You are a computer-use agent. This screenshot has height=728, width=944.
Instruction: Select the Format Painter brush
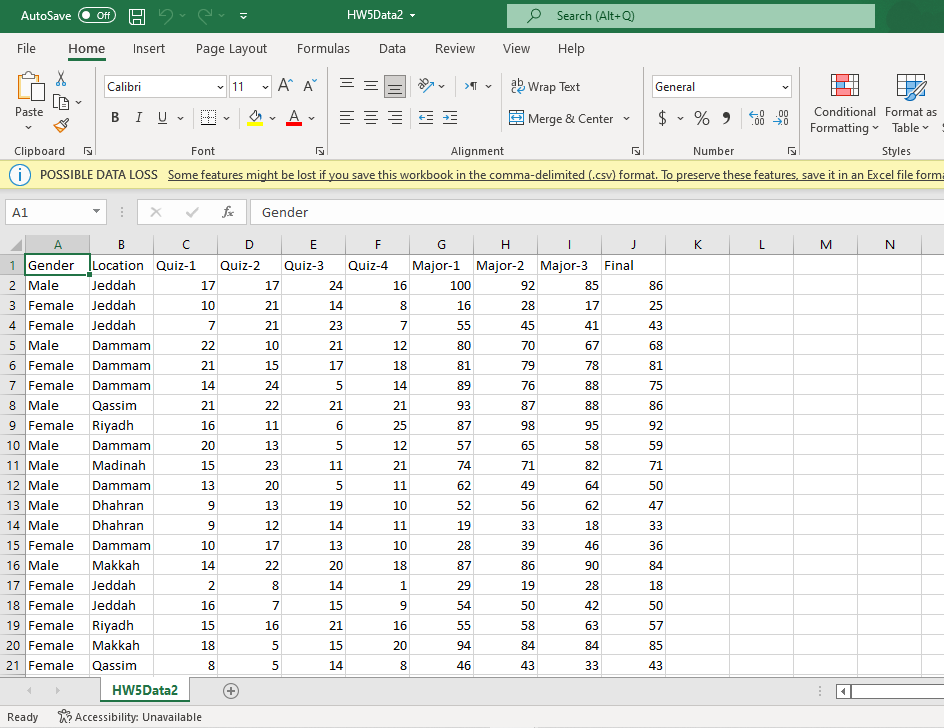(x=61, y=125)
